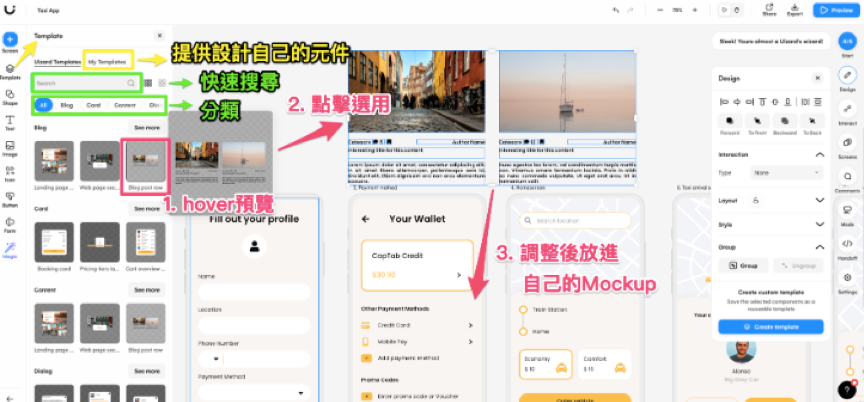Select the Card category filter
864x402 pixels.
pyautogui.click(x=93, y=105)
